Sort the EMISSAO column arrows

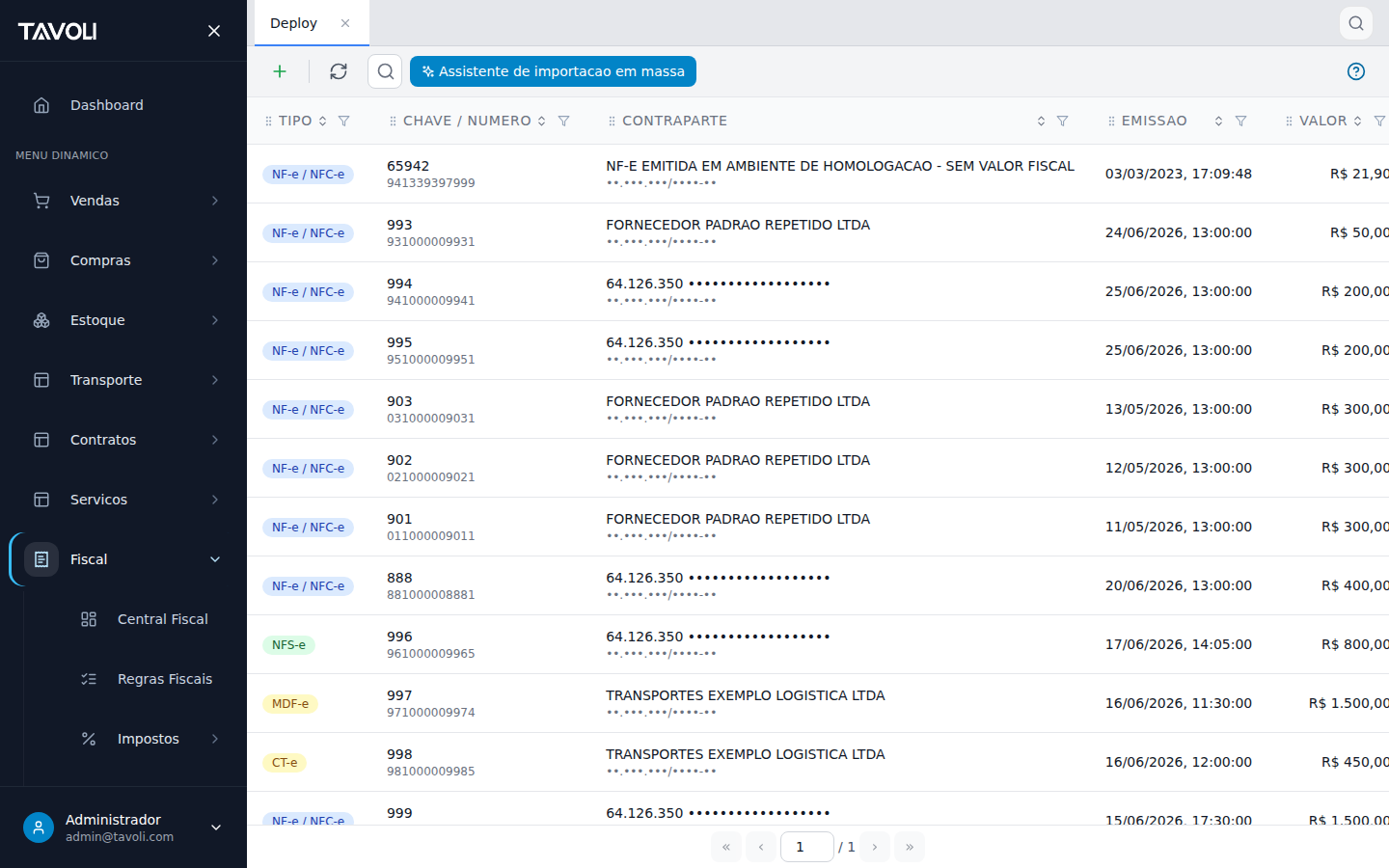[x=1218, y=121]
